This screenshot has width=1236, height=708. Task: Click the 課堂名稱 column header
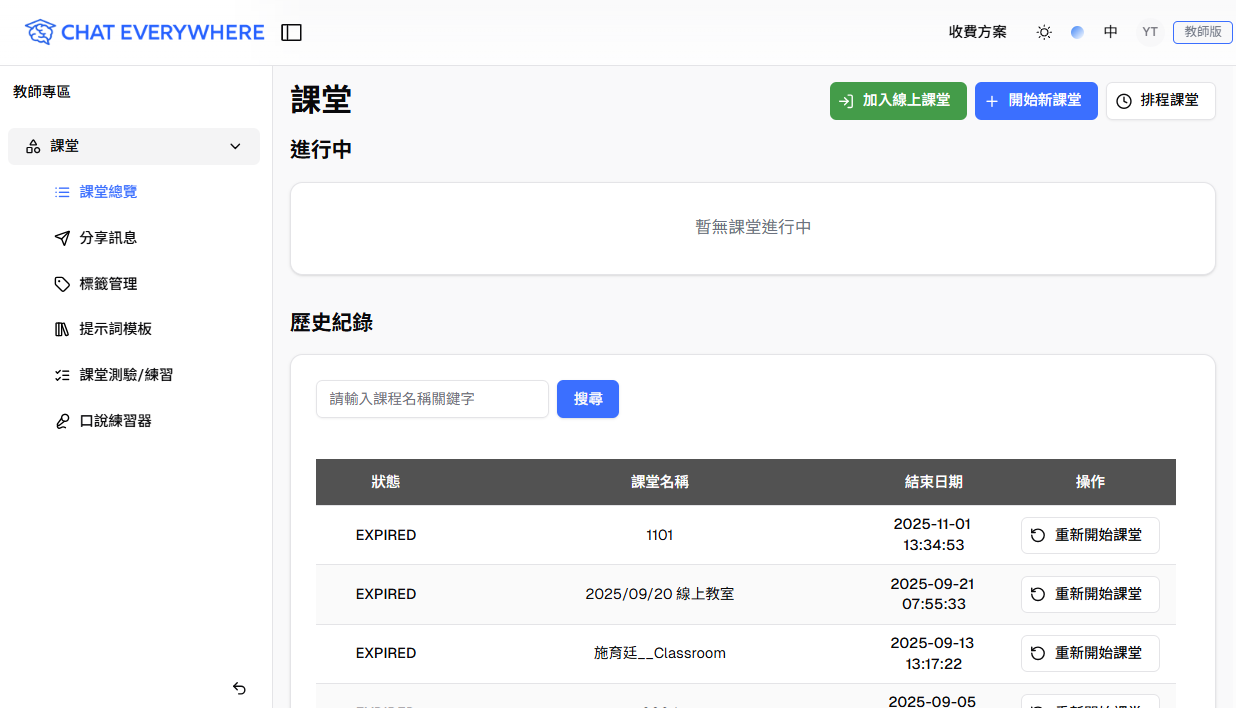pyautogui.click(x=660, y=482)
